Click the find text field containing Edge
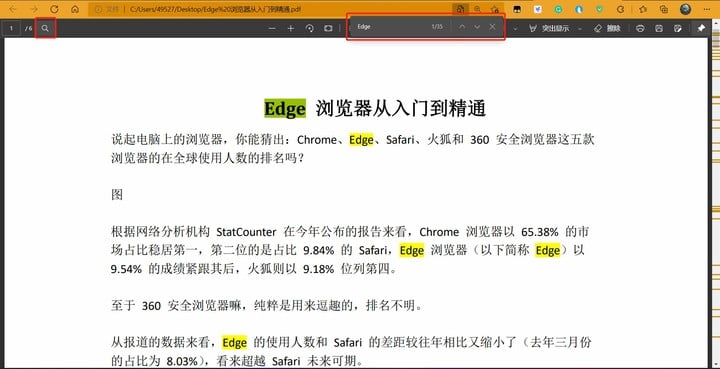The image size is (720, 369). pyautogui.click(x=390, y=27)
